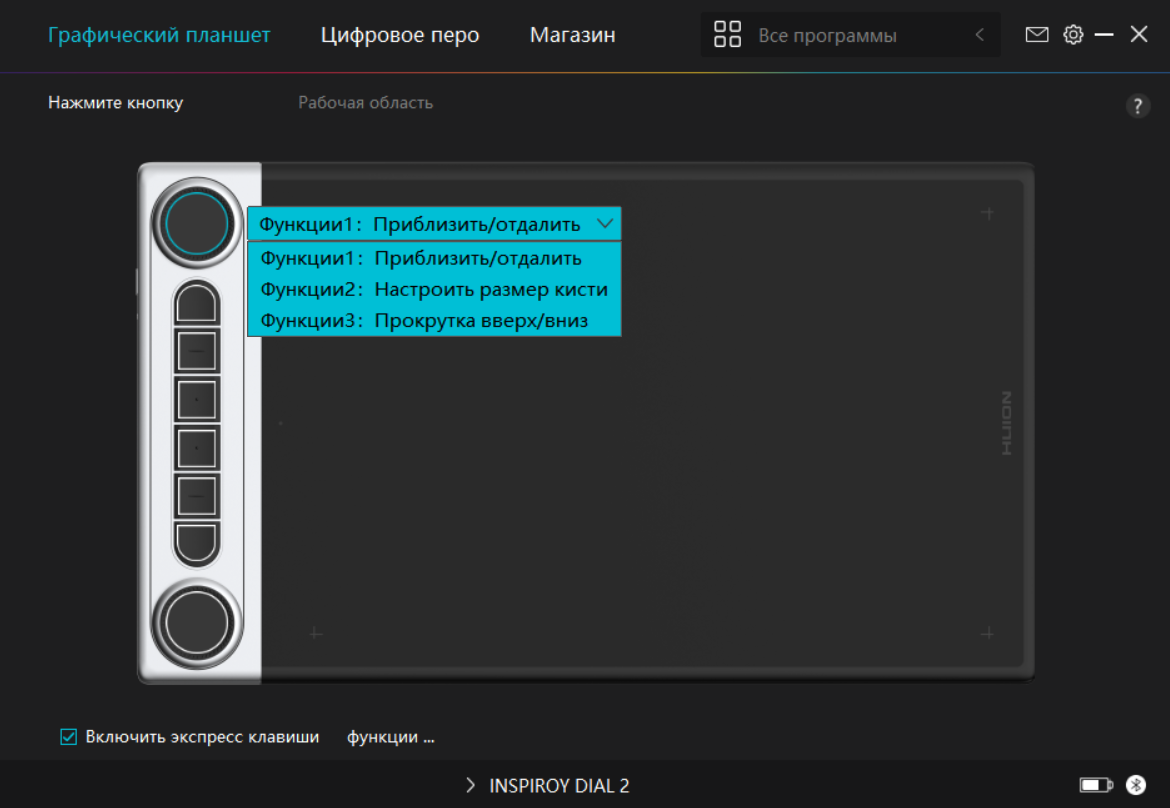
Task: Switch to Рабочая область sub-tab
Action: point(365,103)
